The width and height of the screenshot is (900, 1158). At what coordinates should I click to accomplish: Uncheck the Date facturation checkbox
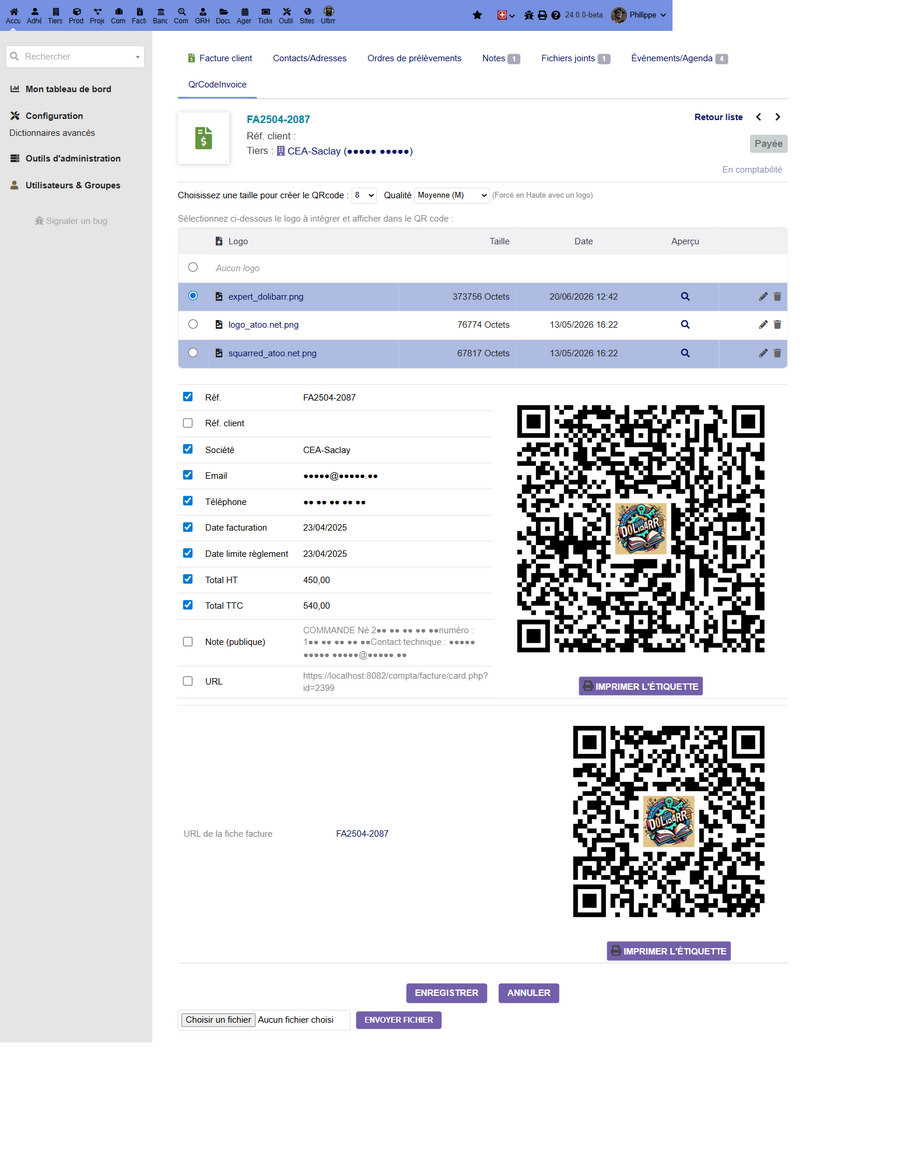point(188,527)
